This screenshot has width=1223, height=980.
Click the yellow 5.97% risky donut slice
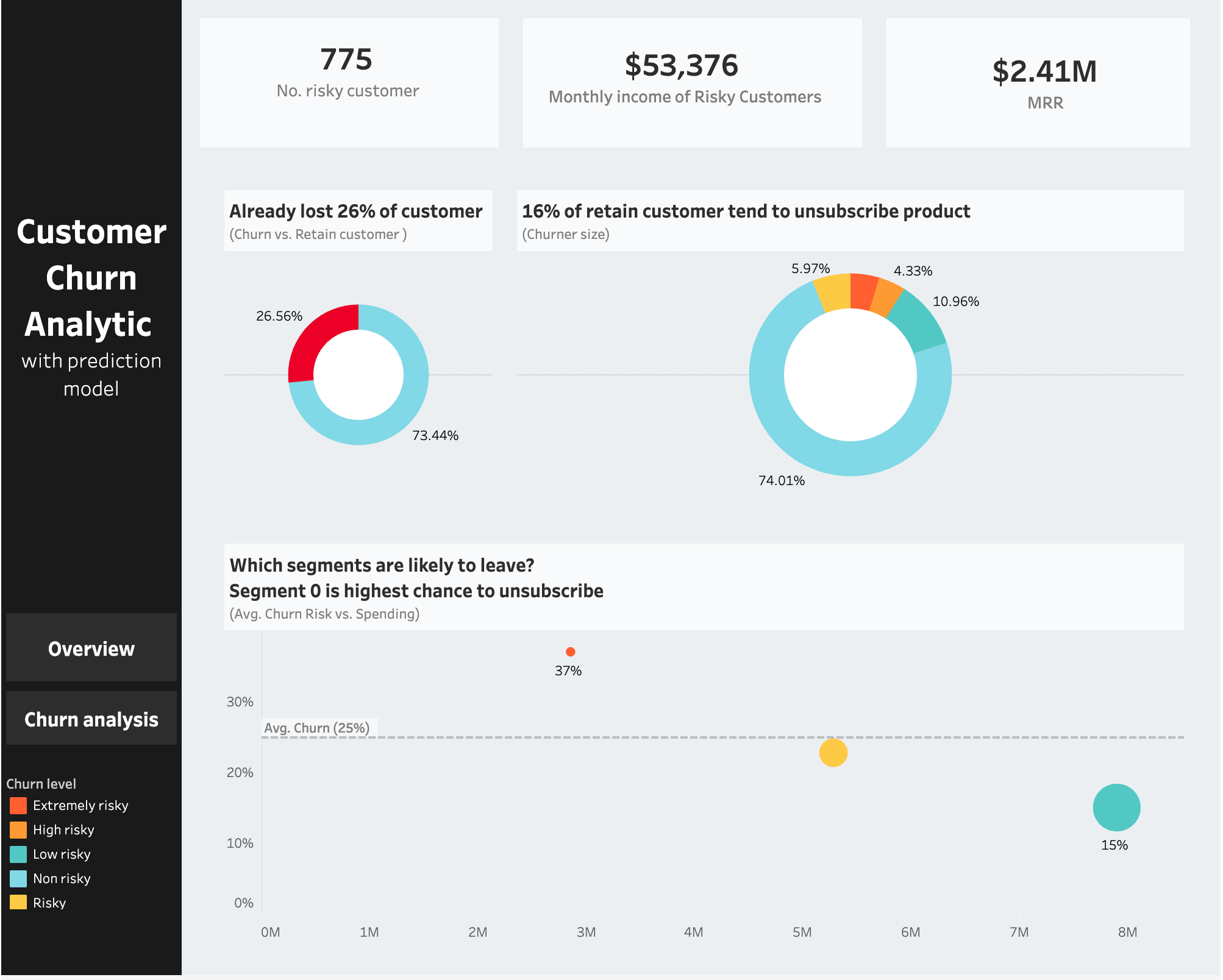click(x=834, y=292)
